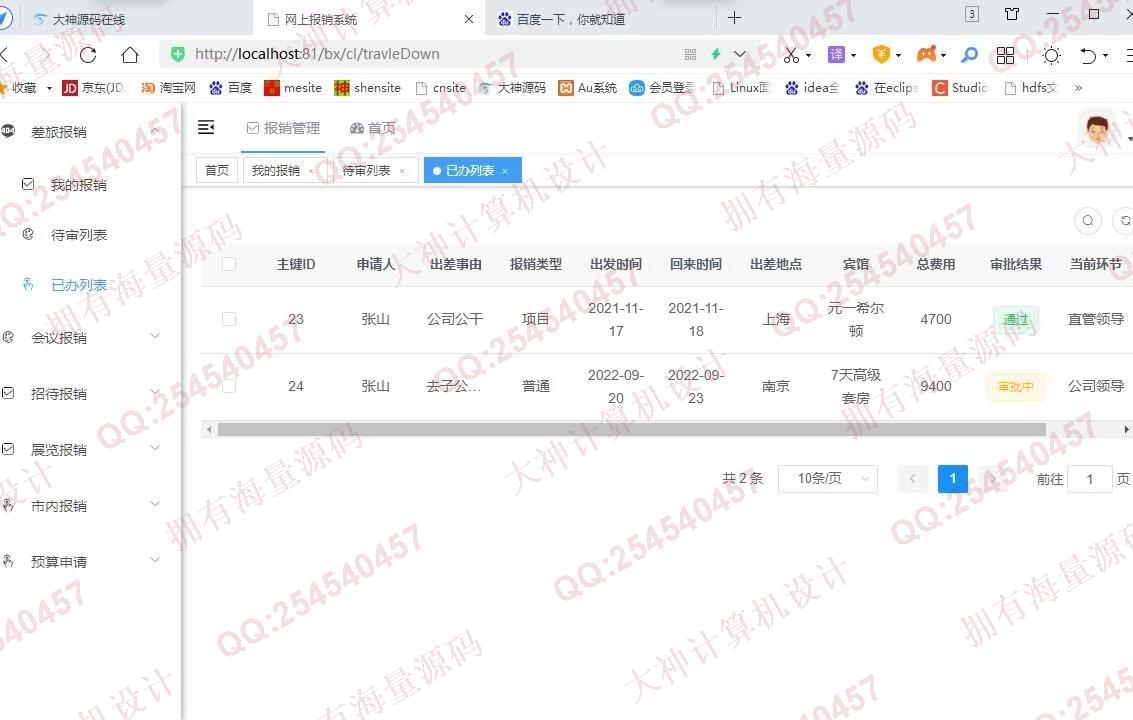Click the 总费用 column header
The image size is (1133, 720).
point(936,265)
